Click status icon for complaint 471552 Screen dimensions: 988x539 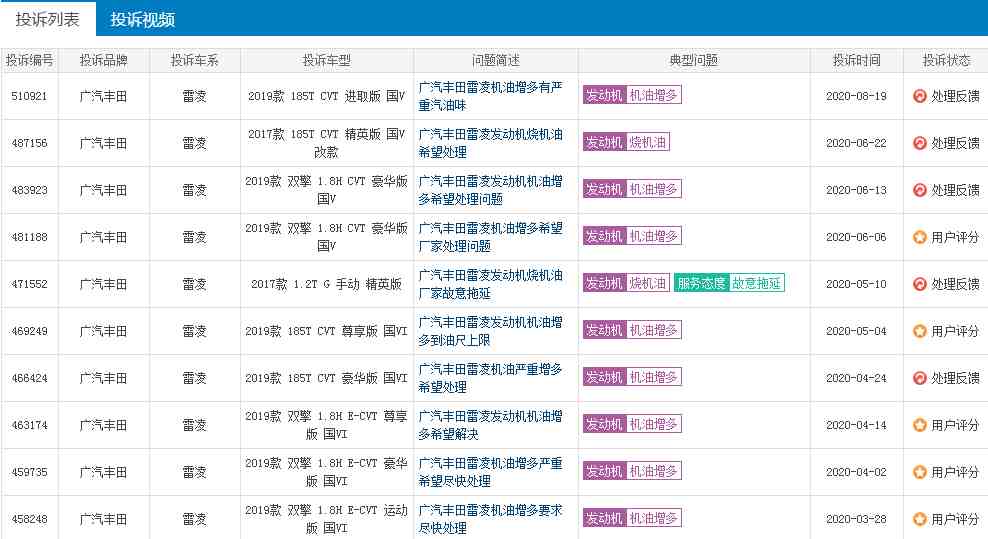click(x=920, y=284)
